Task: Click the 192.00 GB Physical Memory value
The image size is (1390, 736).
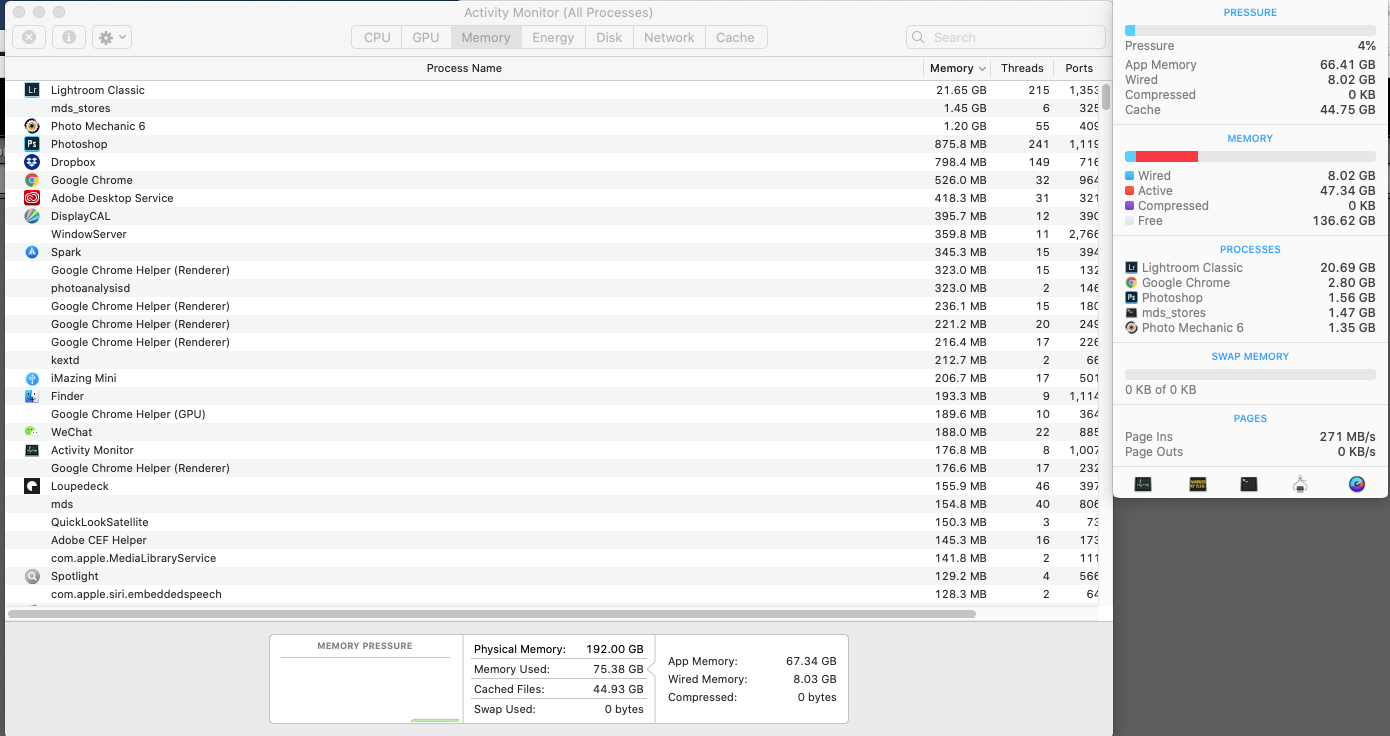Action: (x=615, y=649)
